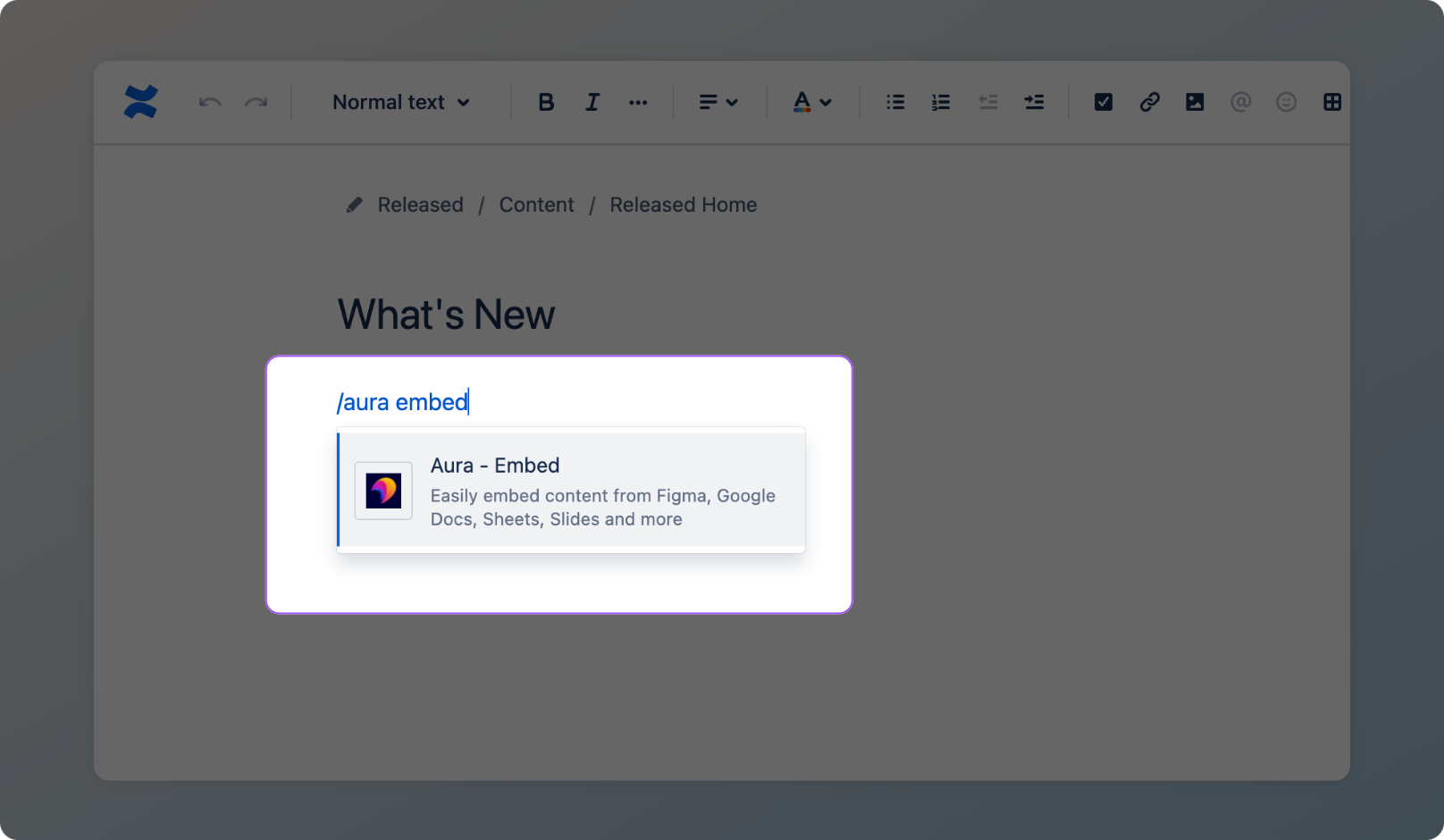Click the Aura app icon thumbnail
This screenshot has height=840, width=1444.
383,491
